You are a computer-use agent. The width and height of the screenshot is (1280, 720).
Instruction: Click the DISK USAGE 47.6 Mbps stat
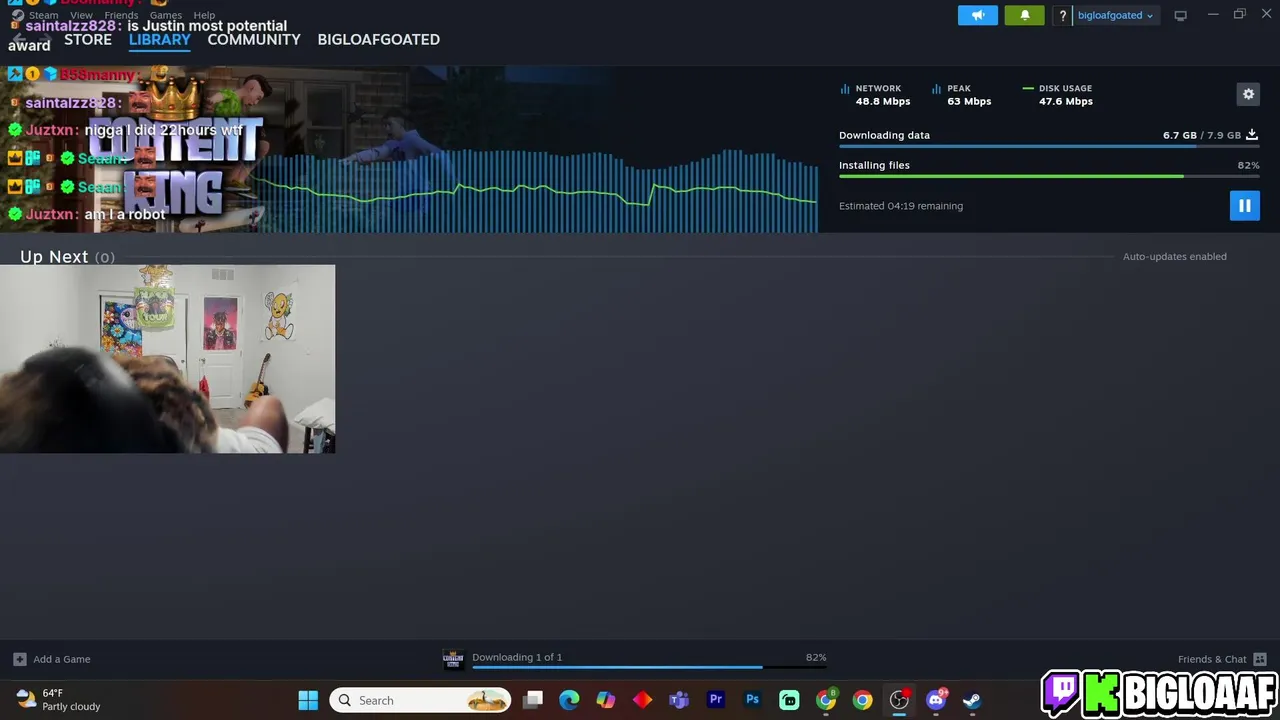click(x=1058, y=95)
